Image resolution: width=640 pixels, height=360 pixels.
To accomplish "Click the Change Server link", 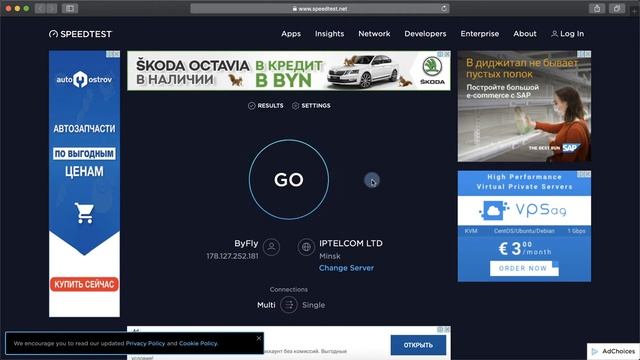I will pos(347,268).
